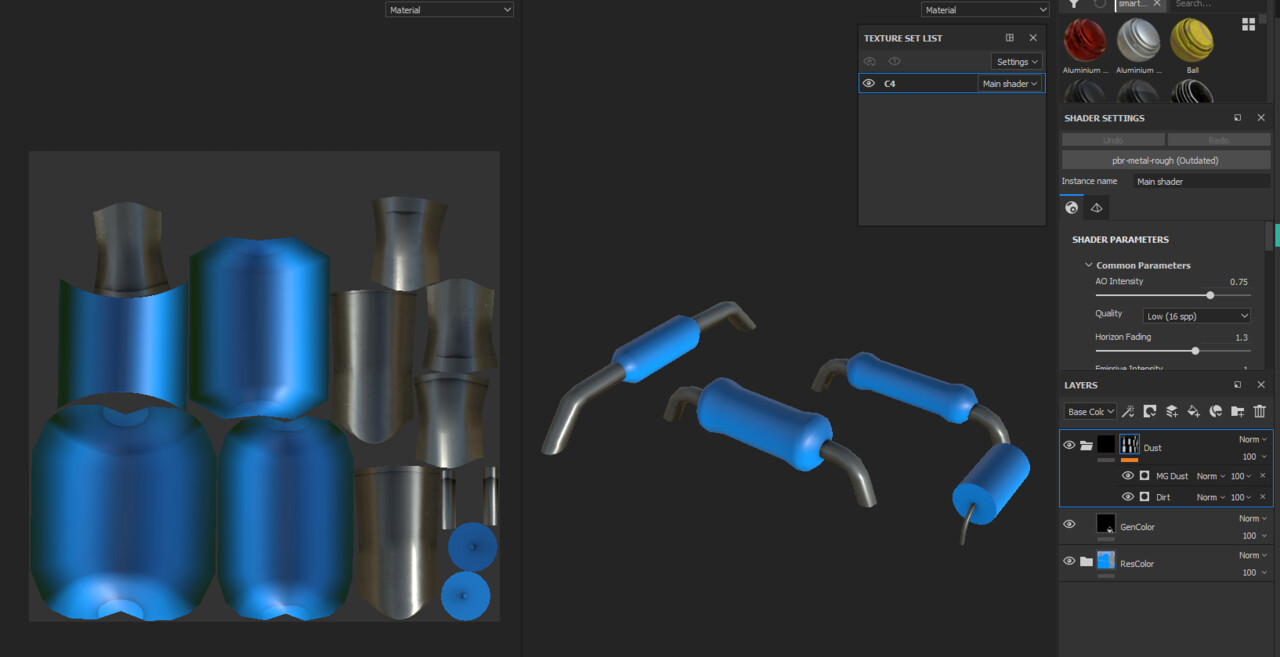The width and height of the screenshot is (1280, 657).
Task: Delete the layer with the trash icon
Action: tap(1260, 411)
